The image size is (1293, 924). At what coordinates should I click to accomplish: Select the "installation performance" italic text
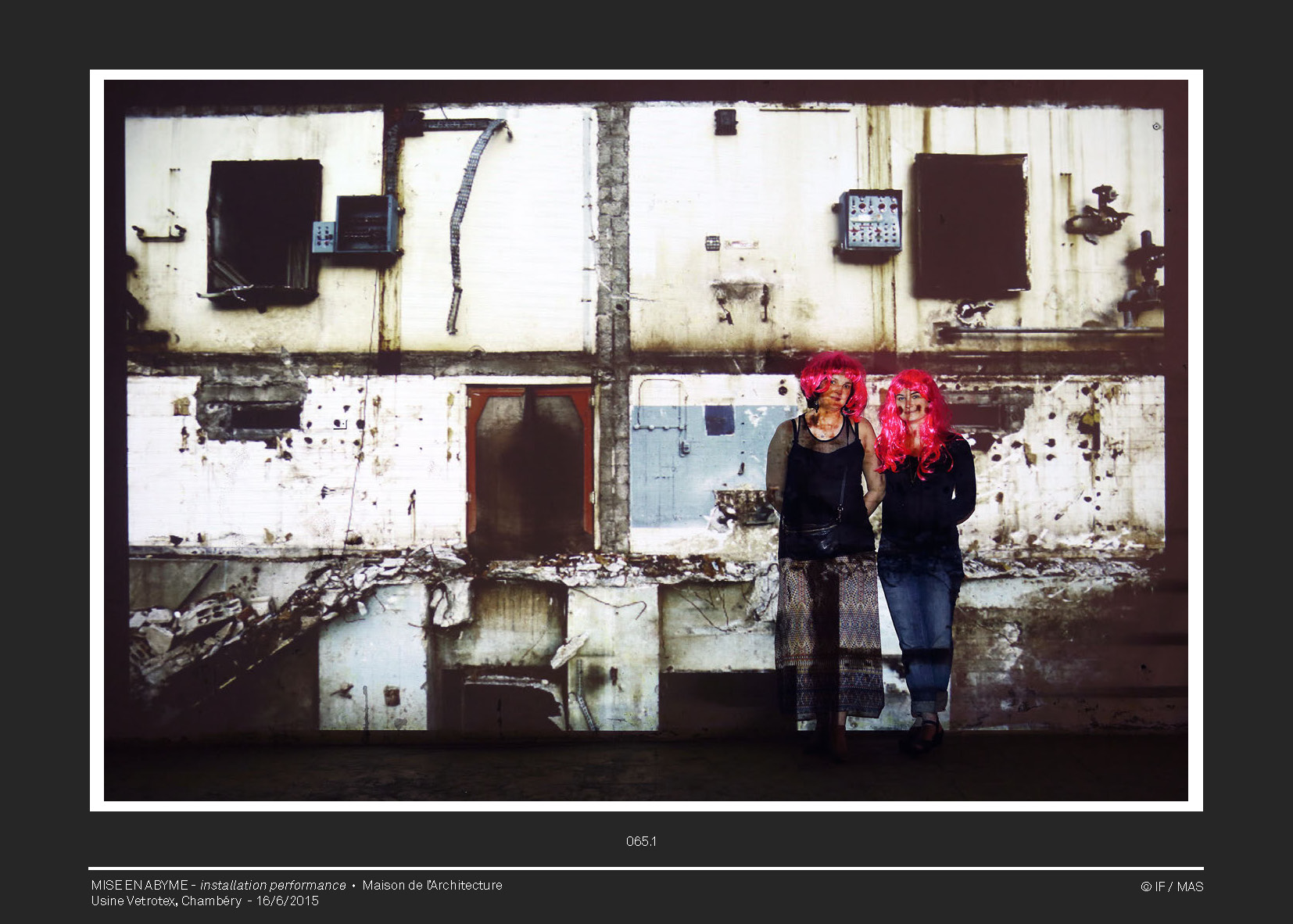click(x=273, y=885)
